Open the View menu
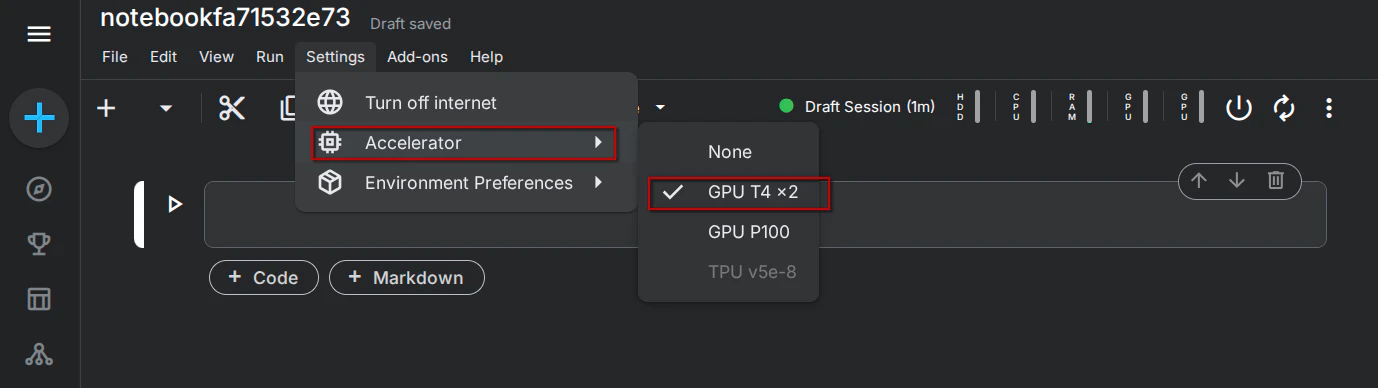This screenshot has height=388, width=1378. click(x=216, y=57)
